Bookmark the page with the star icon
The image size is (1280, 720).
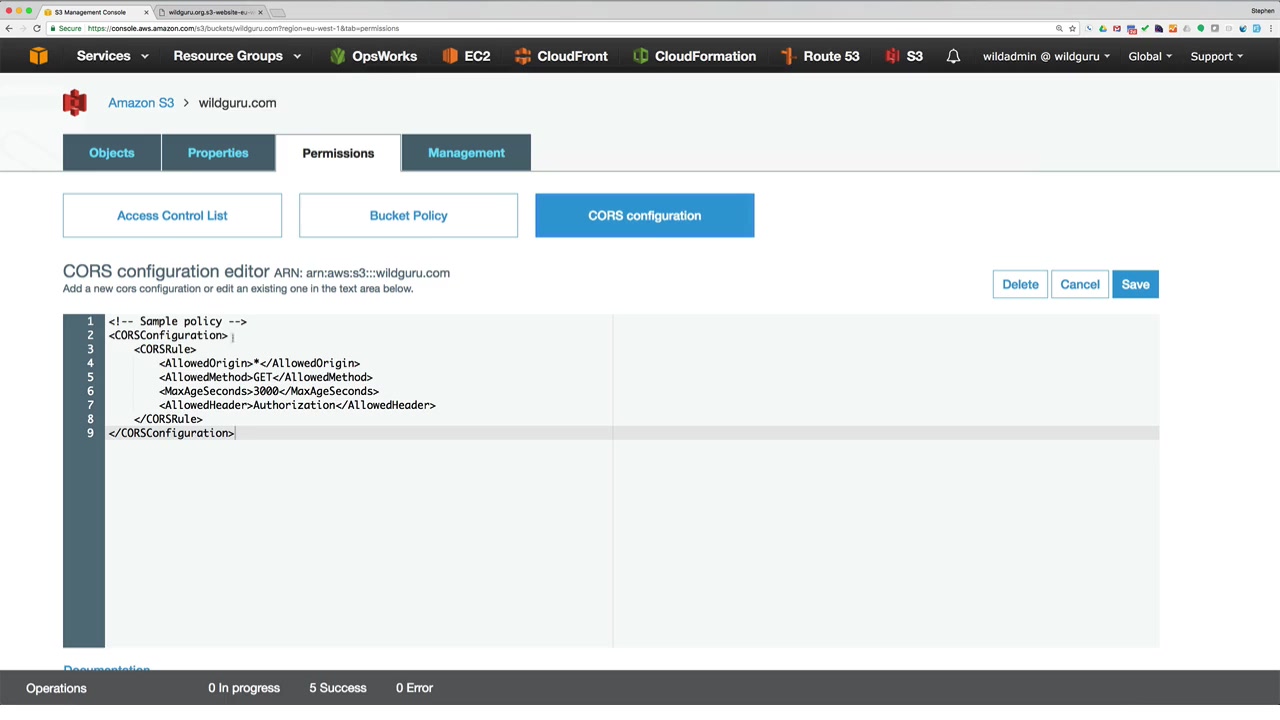coord(1072,28)
